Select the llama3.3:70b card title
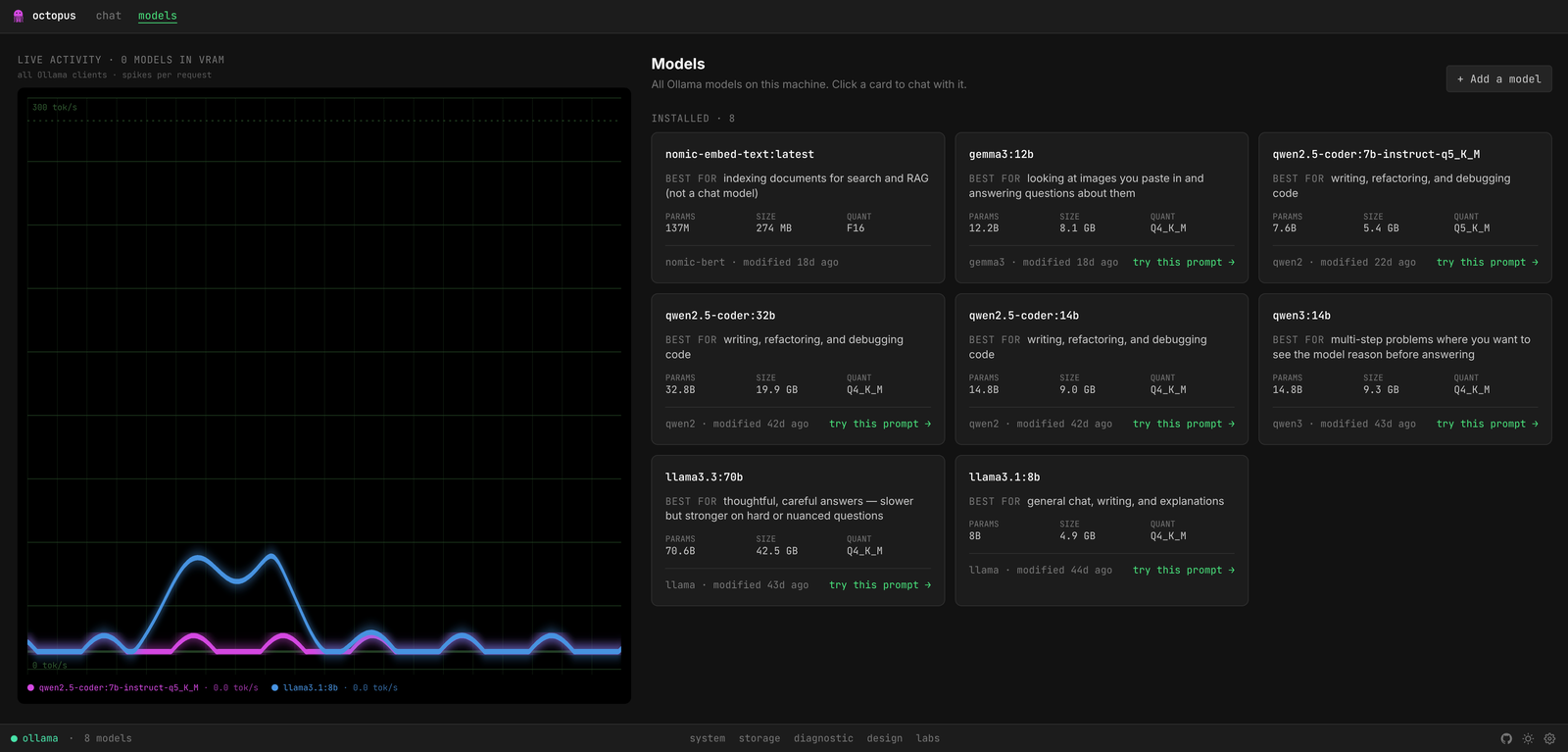 (704, 477)
